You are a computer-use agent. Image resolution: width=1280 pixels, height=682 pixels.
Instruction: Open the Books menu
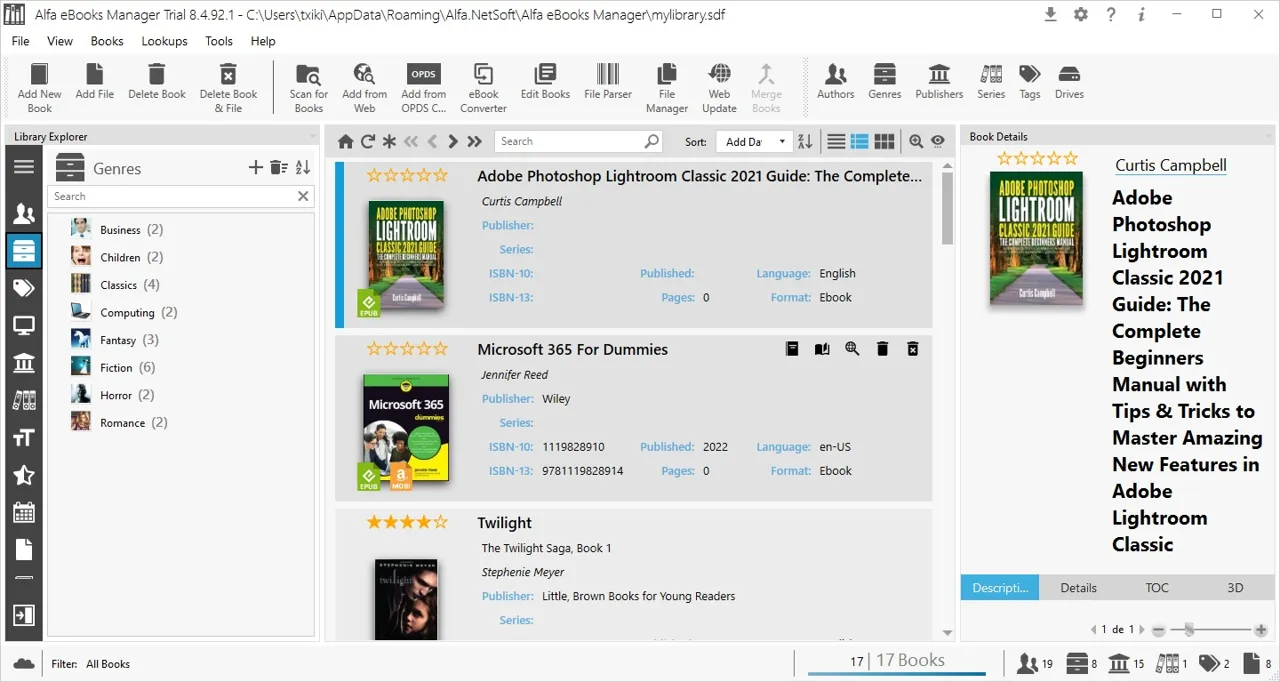107,41
